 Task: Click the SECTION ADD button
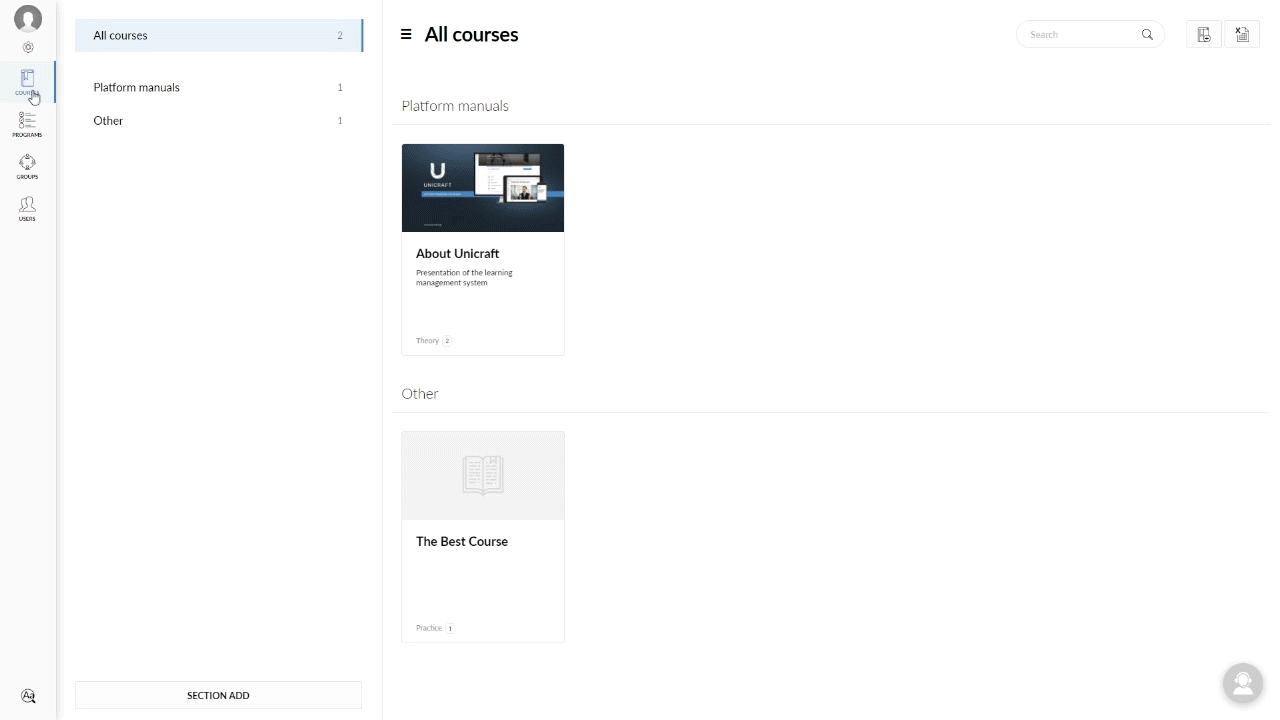pos(218,695)
